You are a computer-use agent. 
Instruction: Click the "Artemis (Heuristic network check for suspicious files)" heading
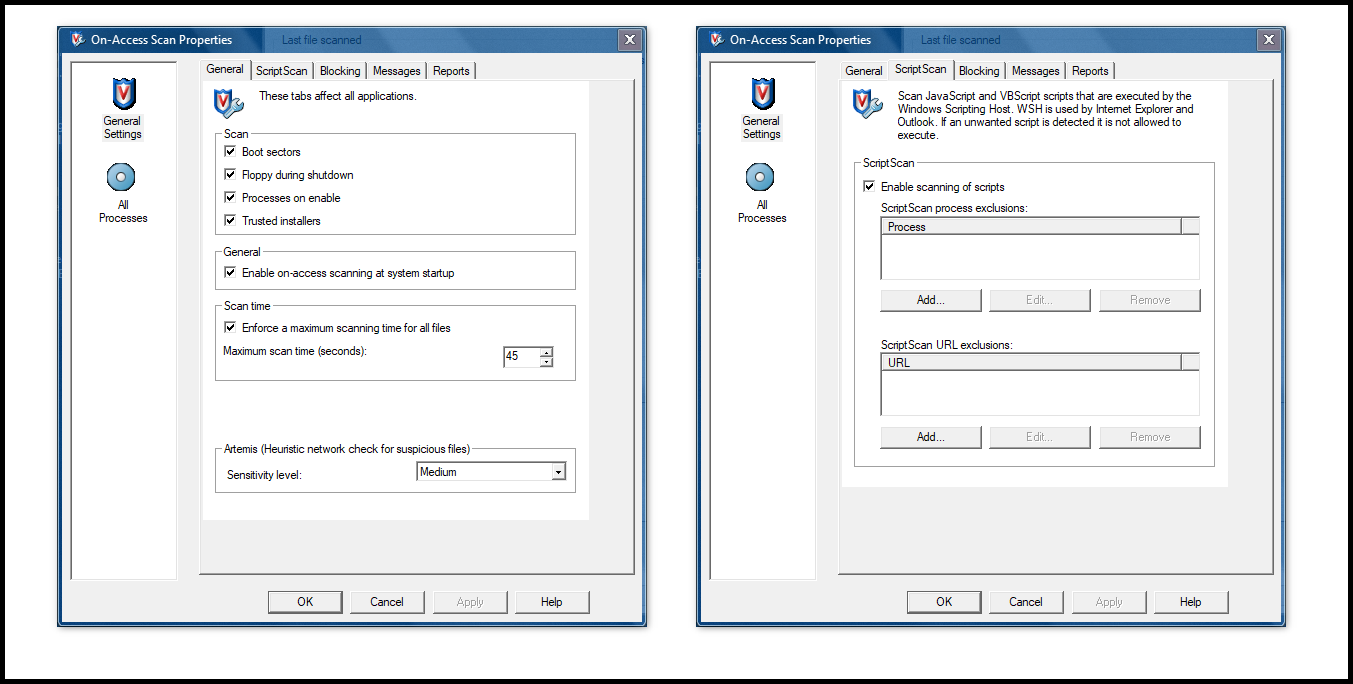click(x=347, y=449)
